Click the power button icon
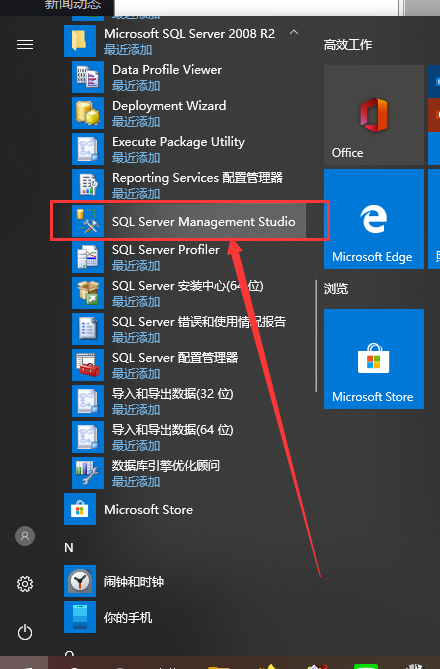Screen dimensions: 440x669 [25, 632]
